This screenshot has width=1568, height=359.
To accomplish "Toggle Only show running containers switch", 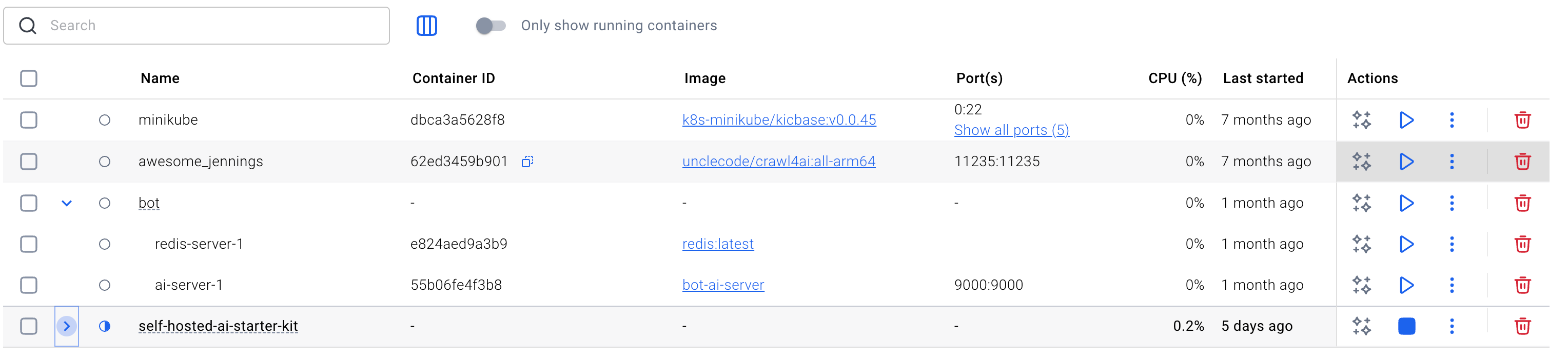I will (x=491, y=26).
